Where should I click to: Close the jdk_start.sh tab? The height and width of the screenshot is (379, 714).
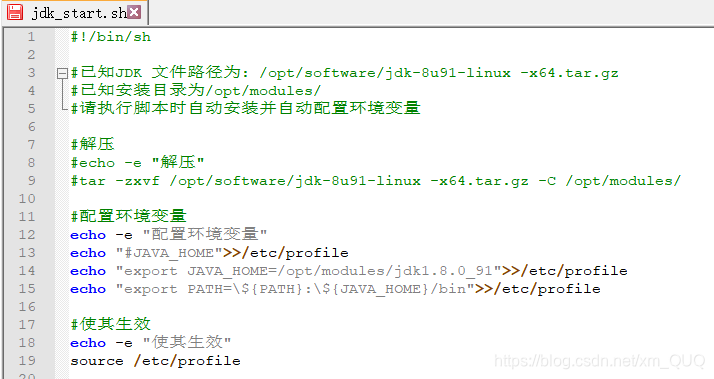134,12
